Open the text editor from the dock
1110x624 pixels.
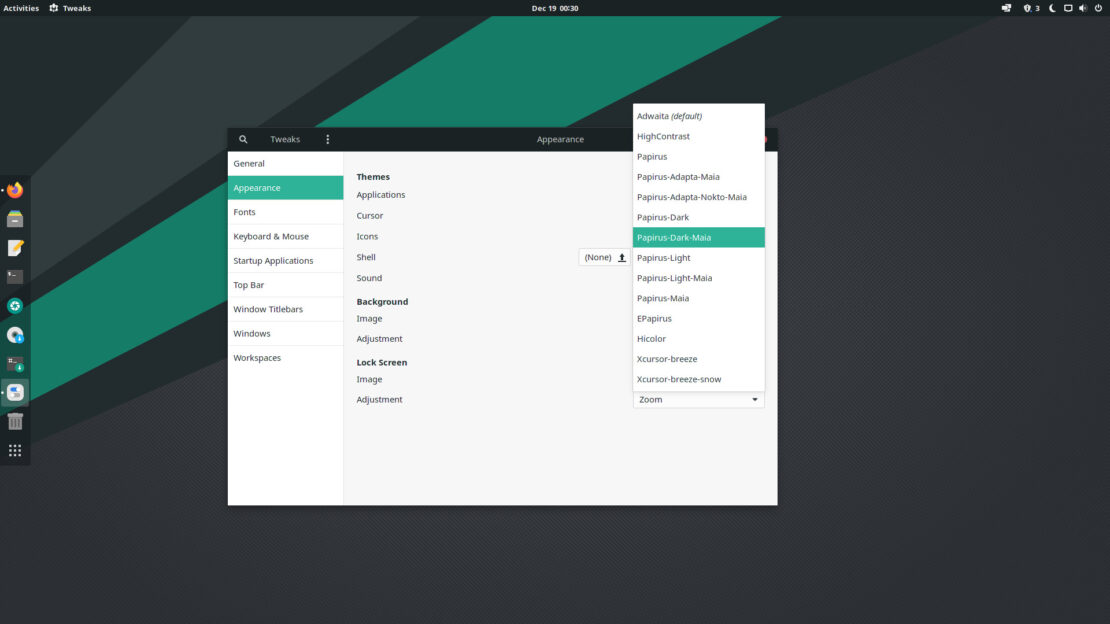tap(14, 247)
